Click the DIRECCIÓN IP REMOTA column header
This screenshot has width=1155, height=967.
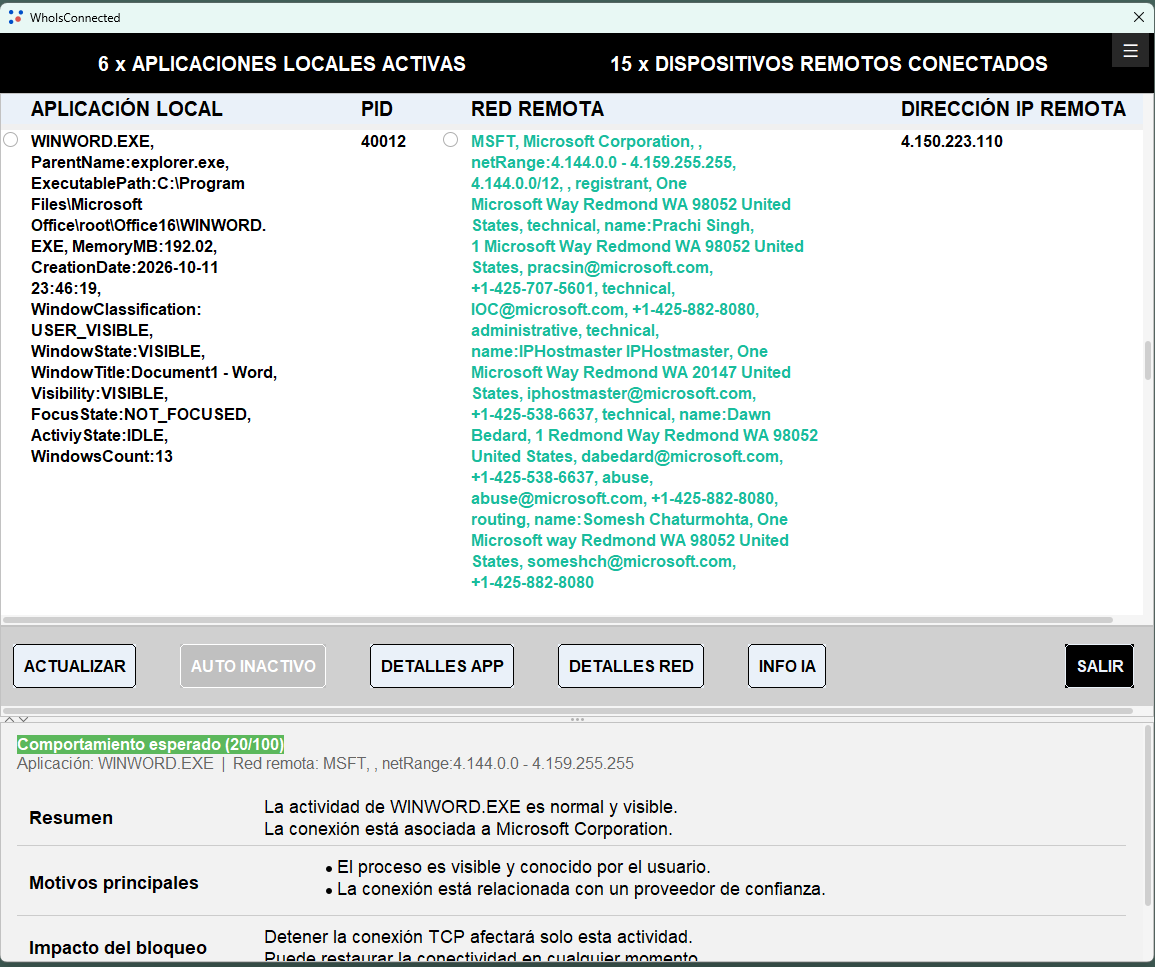tap(1013, 109)
